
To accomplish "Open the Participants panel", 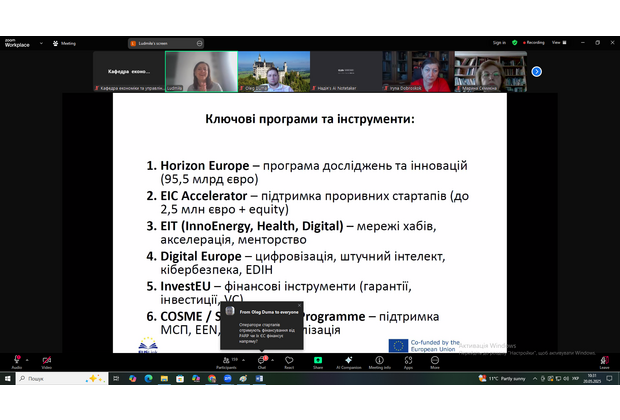I will pyautogui.click(x=225, y=361).
